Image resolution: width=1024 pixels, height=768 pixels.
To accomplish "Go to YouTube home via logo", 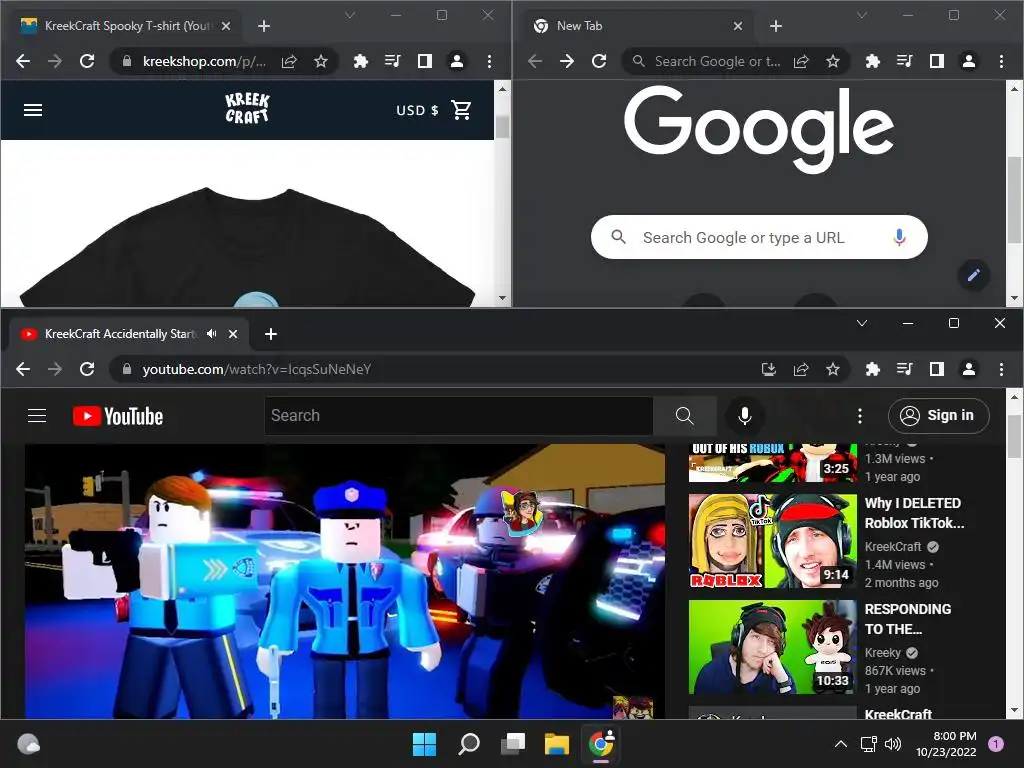I will pyautogui.click(x=118, y=416).
